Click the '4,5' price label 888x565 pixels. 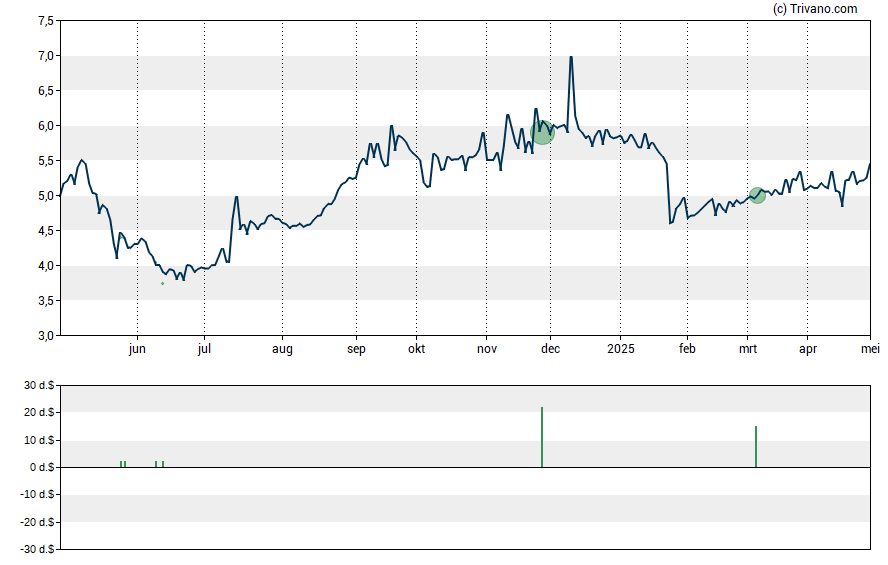[46, 230]
